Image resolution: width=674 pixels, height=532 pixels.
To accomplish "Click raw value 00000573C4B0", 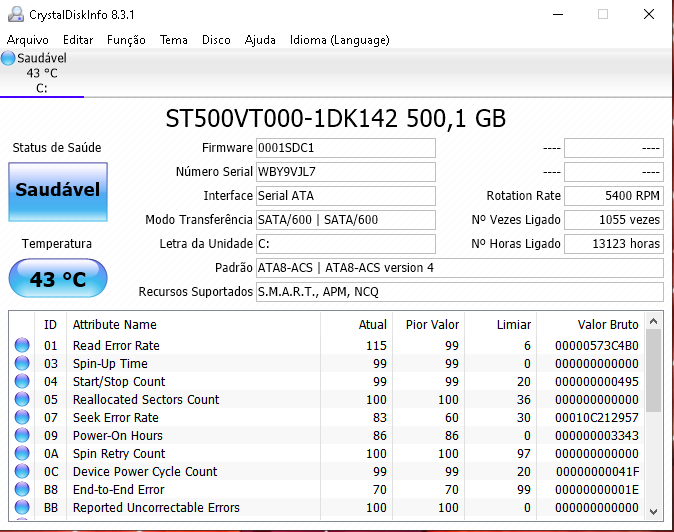I will coord(597,345).
